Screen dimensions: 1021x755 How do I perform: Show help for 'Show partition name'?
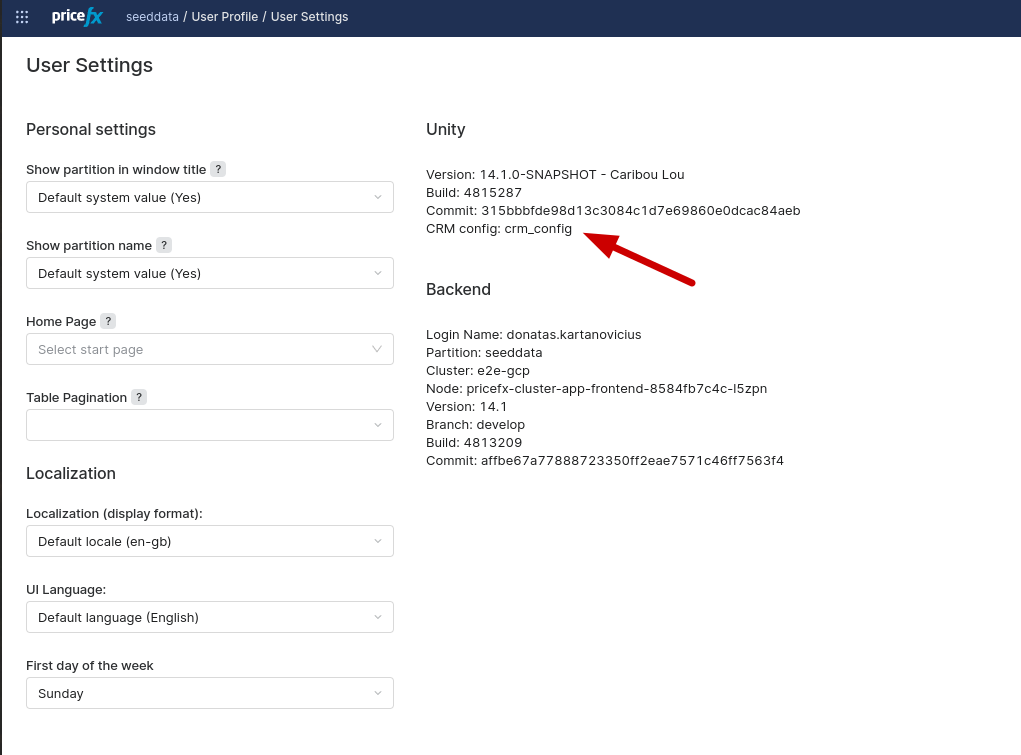164,246
